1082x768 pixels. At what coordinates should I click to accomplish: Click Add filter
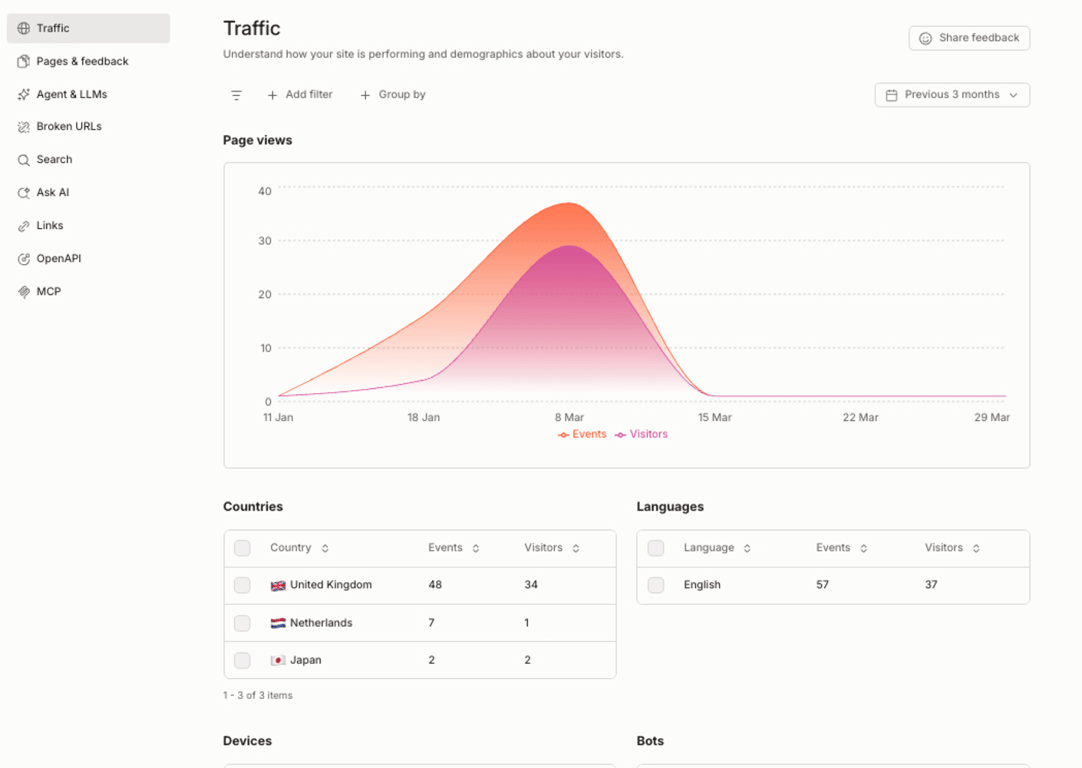coord(300,95)
